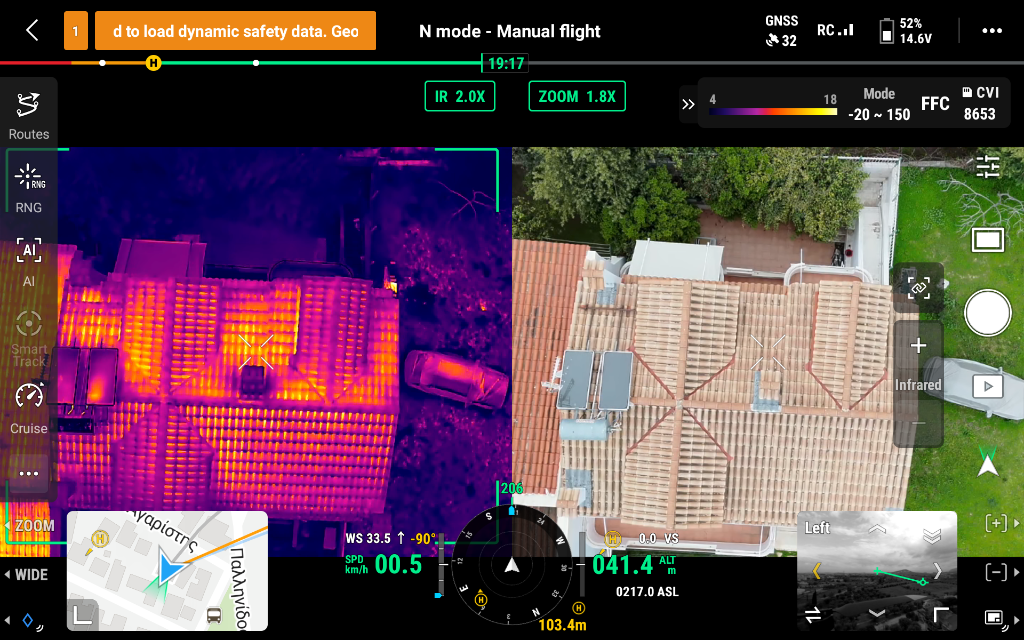Open the media playback gallery
The height and width of the screenshot is (640, 1024).
(988, 386)
